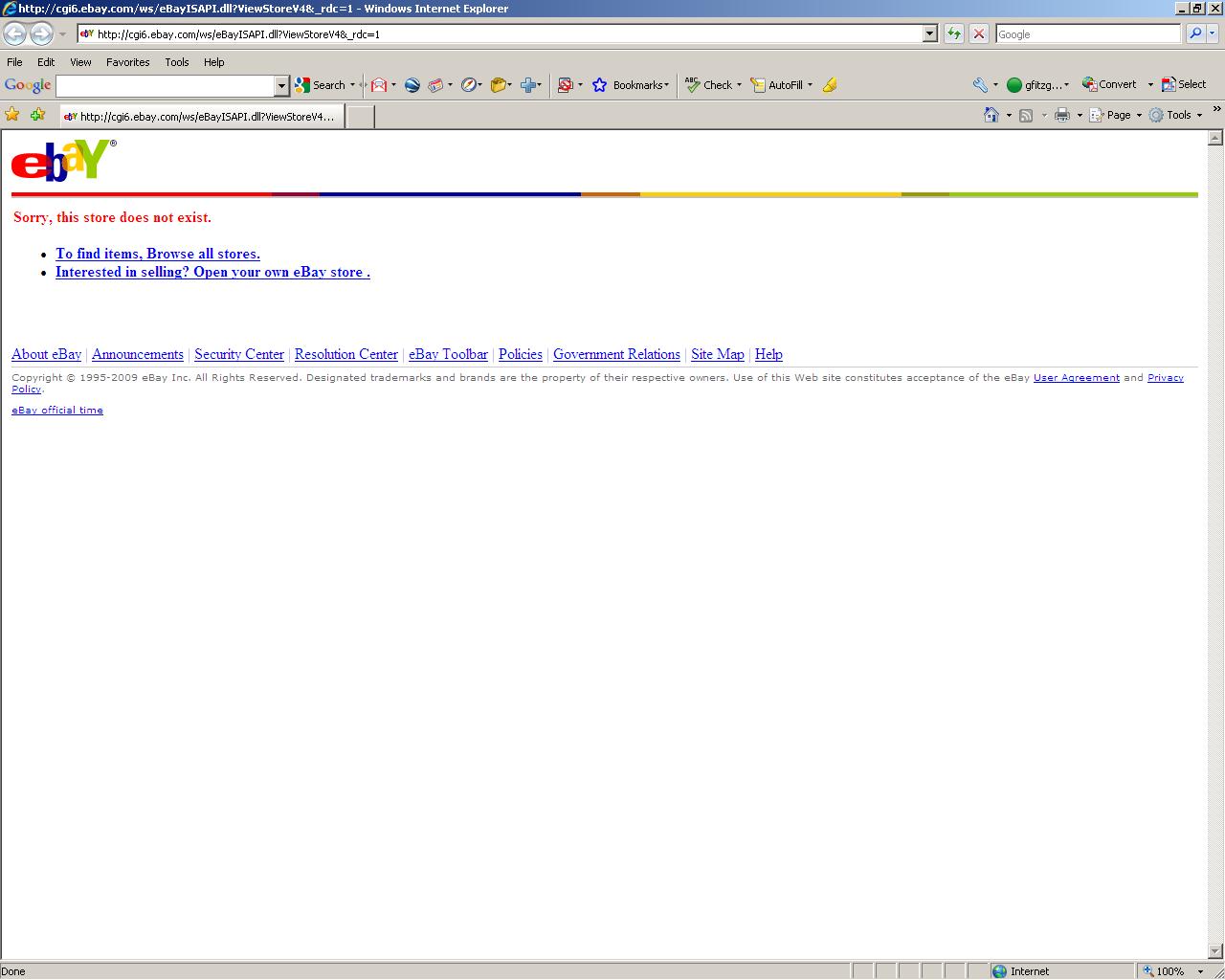1225x980 pixels.
Task: Open the zoom level 100% dropdown
Action: pos(1200,971)
